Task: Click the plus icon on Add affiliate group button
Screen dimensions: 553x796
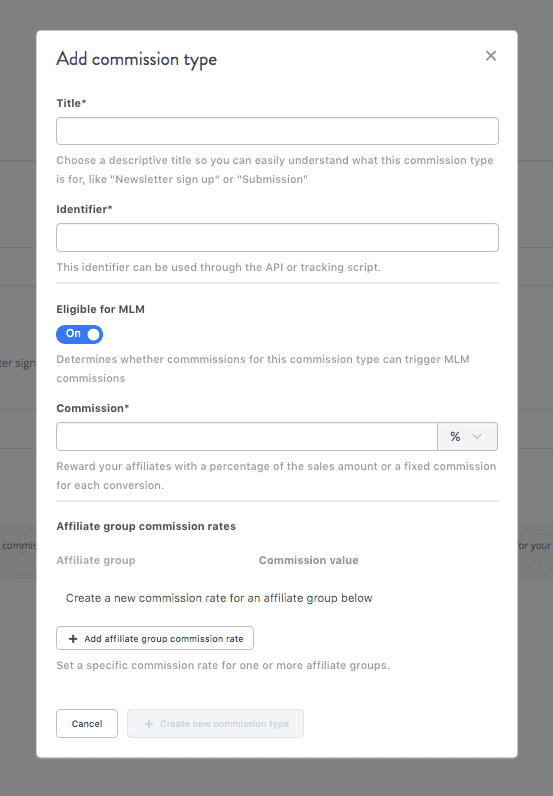Action: (73, 639)
